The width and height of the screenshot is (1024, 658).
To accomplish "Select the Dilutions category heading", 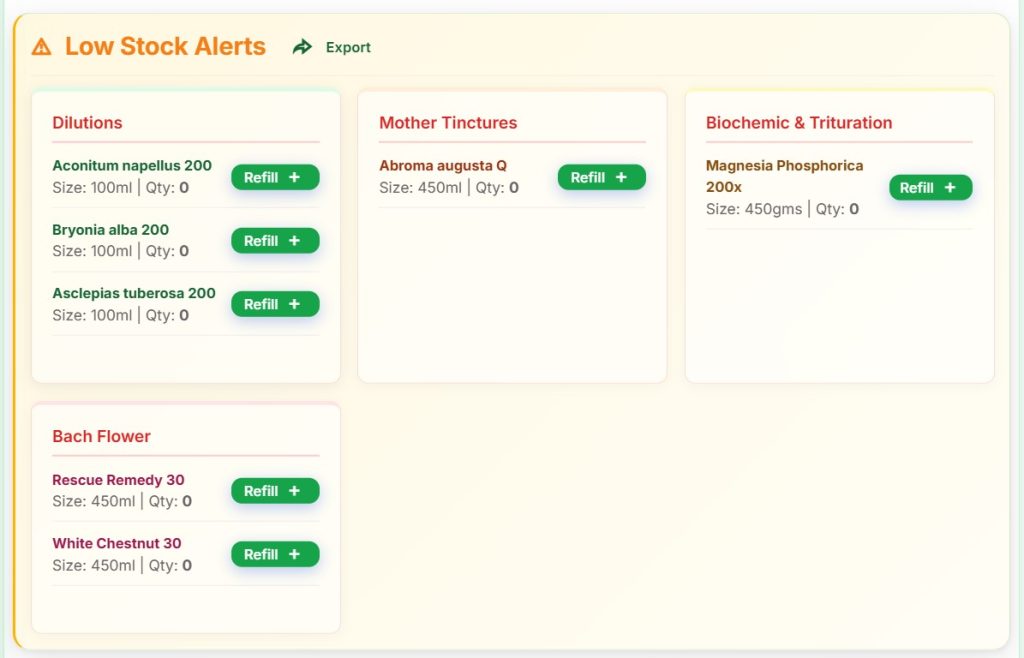I will point(87,123).
